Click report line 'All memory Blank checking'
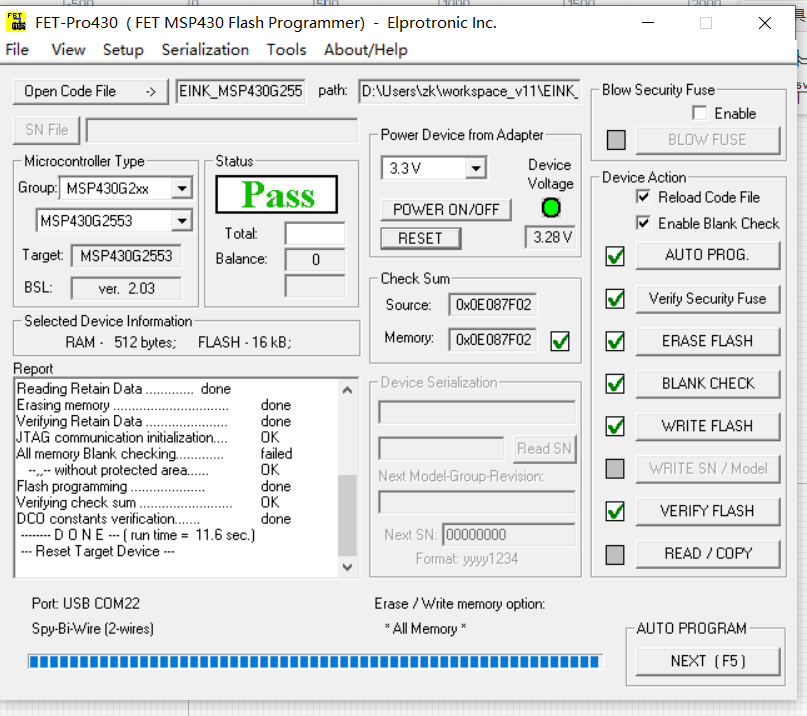Image resolution: width=807 pixels, height=716 pixels. click(154, 454)
